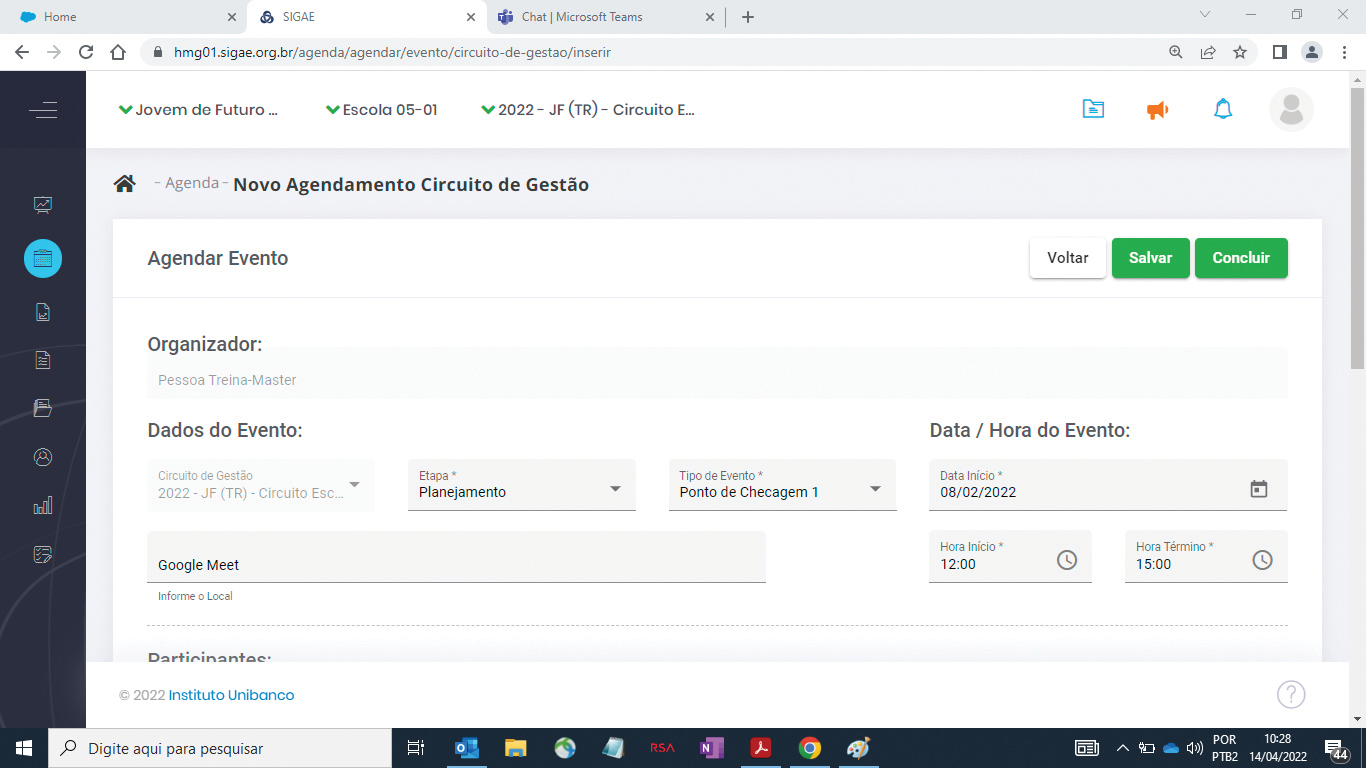Click the blue messages folder header icon
This screenshot has width=1366, height=768.
pos(1093,109)
